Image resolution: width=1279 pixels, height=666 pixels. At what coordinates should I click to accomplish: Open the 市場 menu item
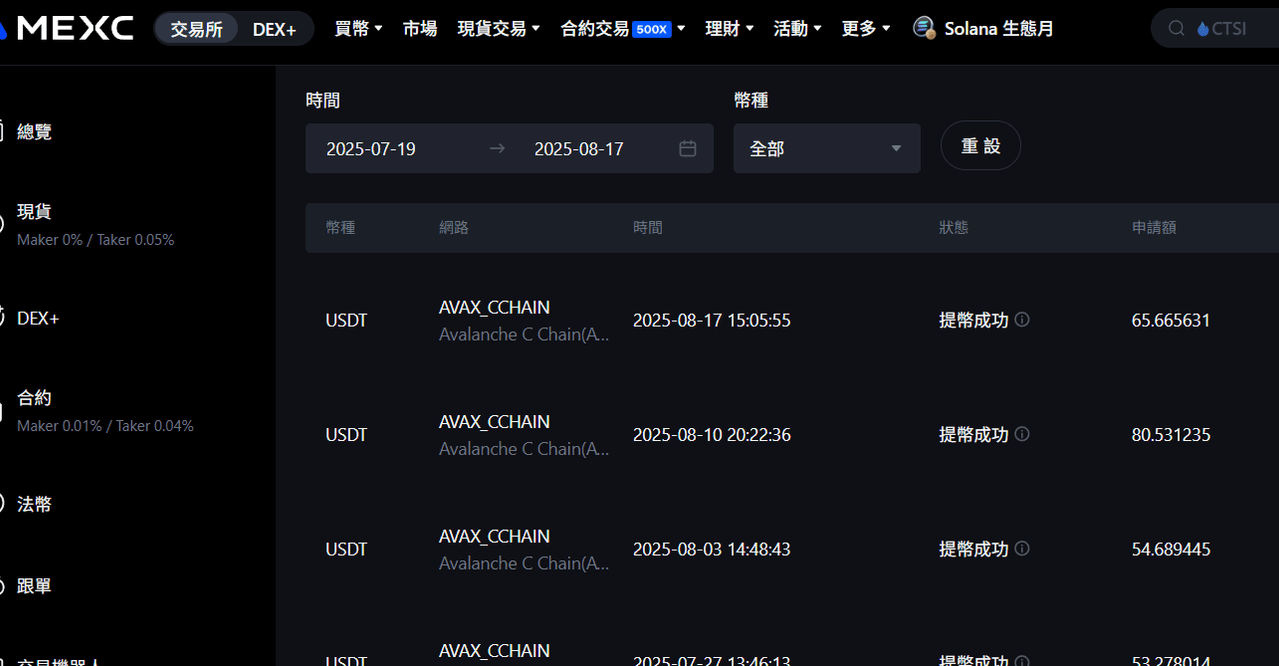click(420, 29)
